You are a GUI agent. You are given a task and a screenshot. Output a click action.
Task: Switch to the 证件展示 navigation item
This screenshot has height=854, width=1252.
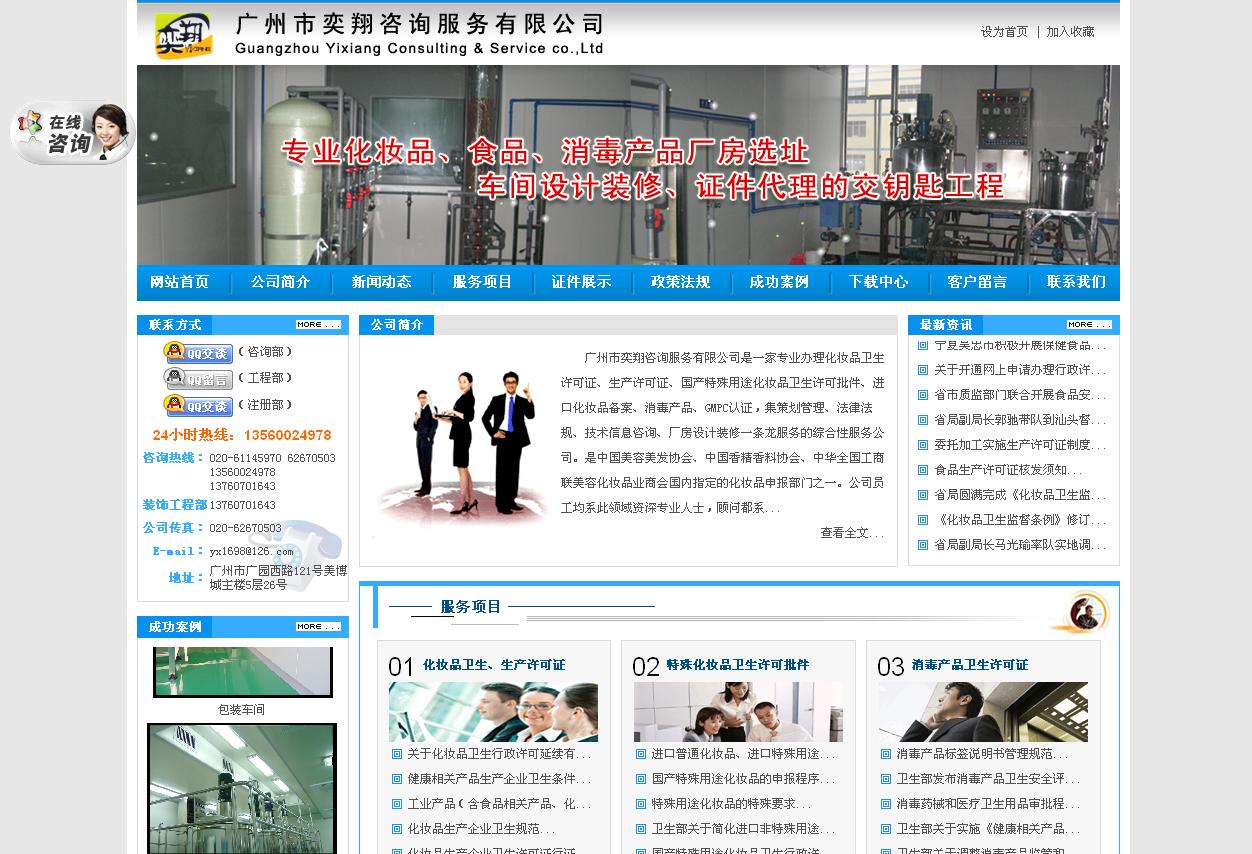click(582, 282)
